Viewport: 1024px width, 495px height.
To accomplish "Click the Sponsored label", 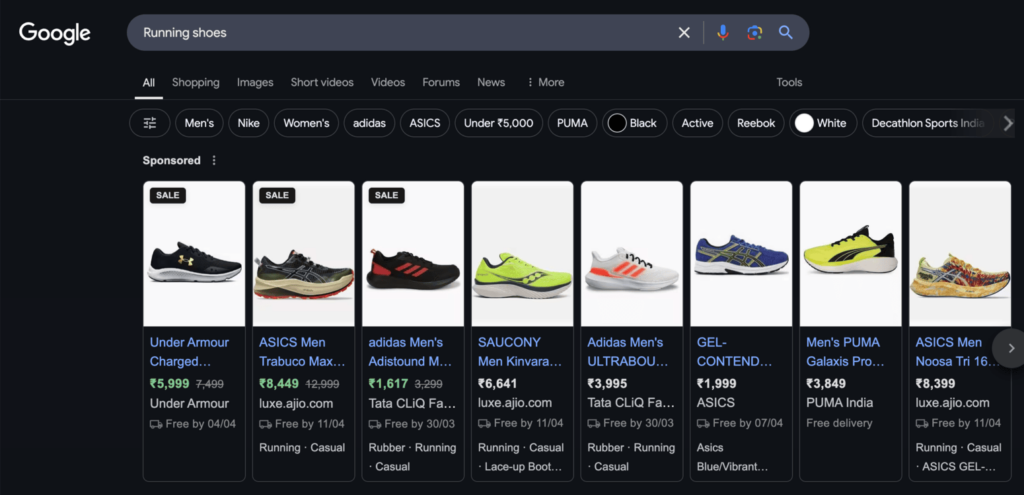I will pos(172,161).
